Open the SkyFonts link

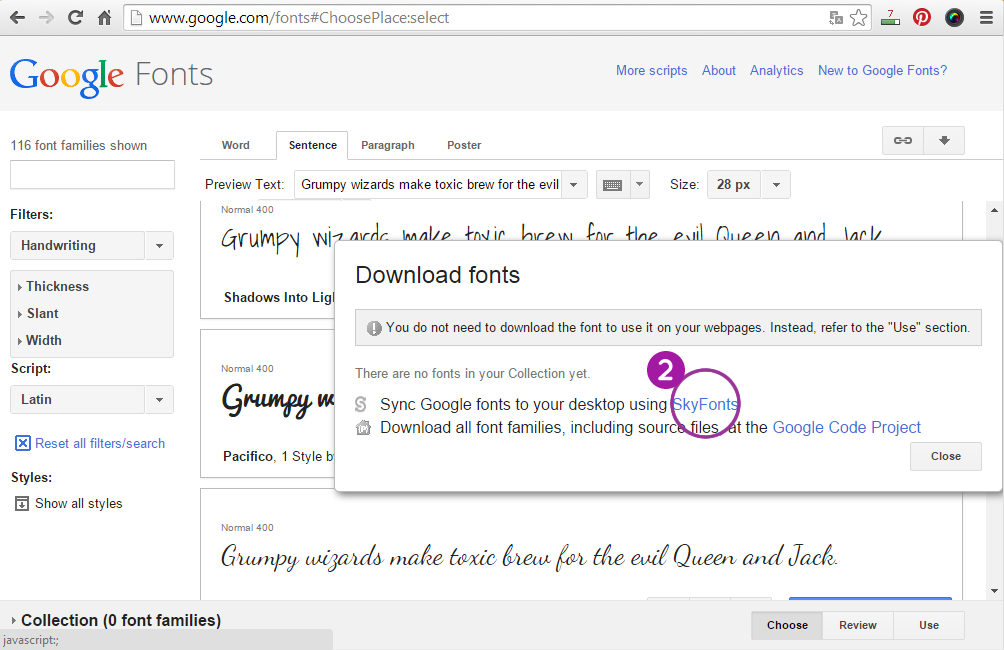[x=705, y=404]
